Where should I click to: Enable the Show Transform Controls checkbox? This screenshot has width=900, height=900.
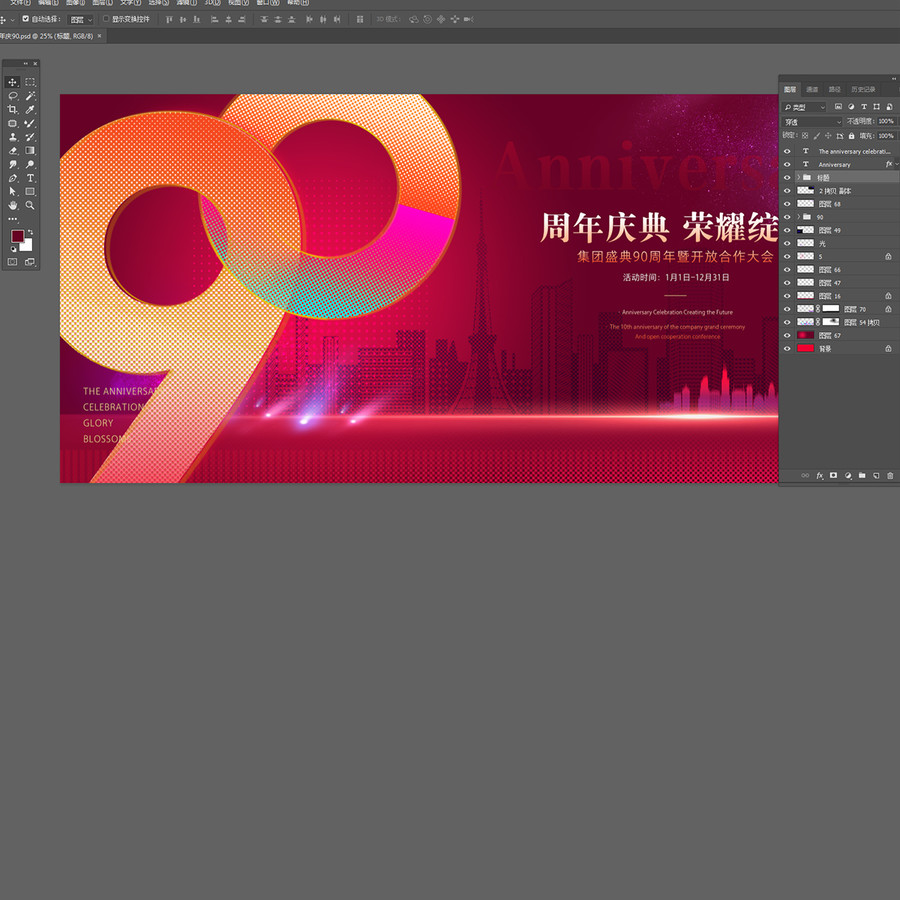(x=106, y=19)
